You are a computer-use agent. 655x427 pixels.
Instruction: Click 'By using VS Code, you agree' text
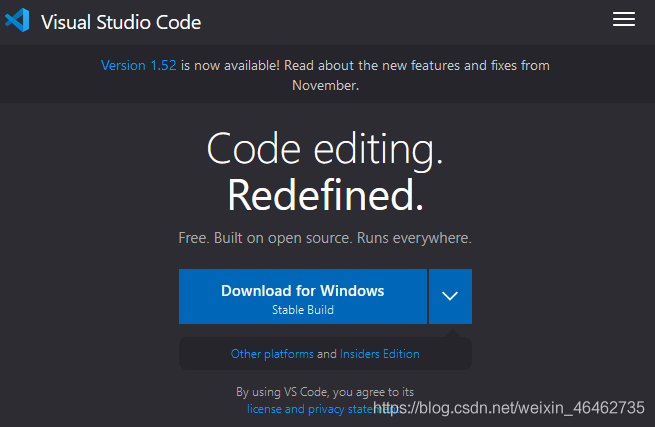(x=325, y=392)
